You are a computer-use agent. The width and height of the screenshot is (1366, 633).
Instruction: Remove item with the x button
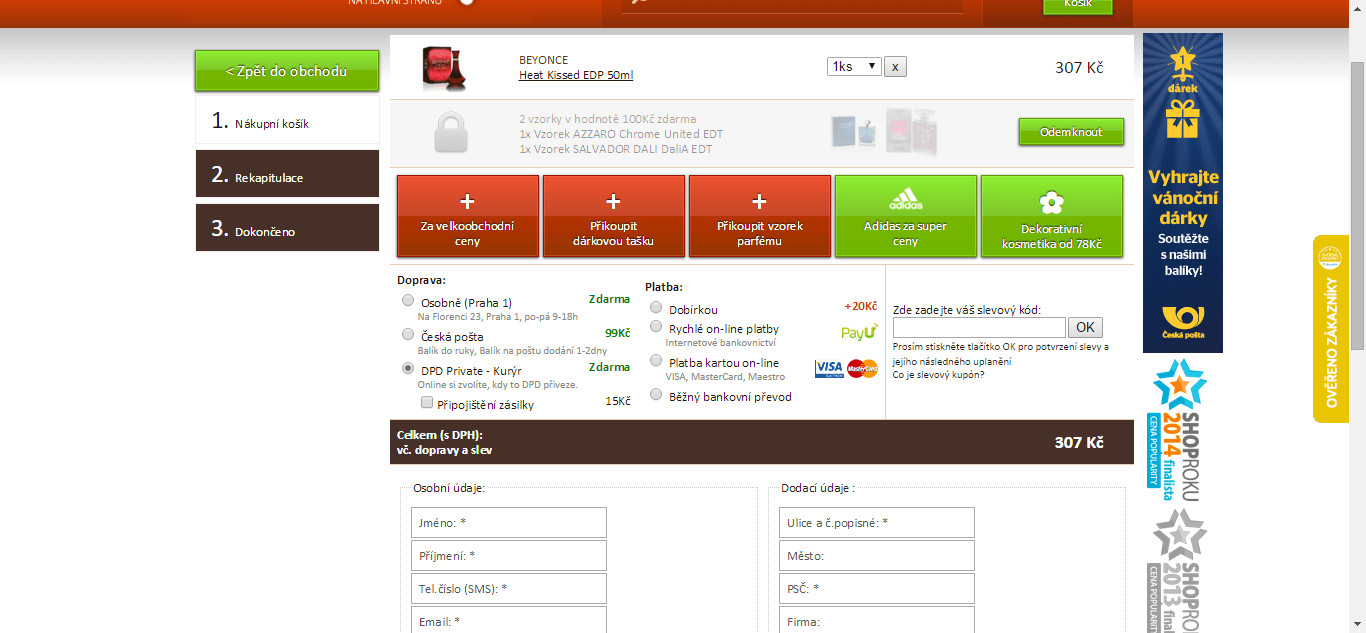895,67
